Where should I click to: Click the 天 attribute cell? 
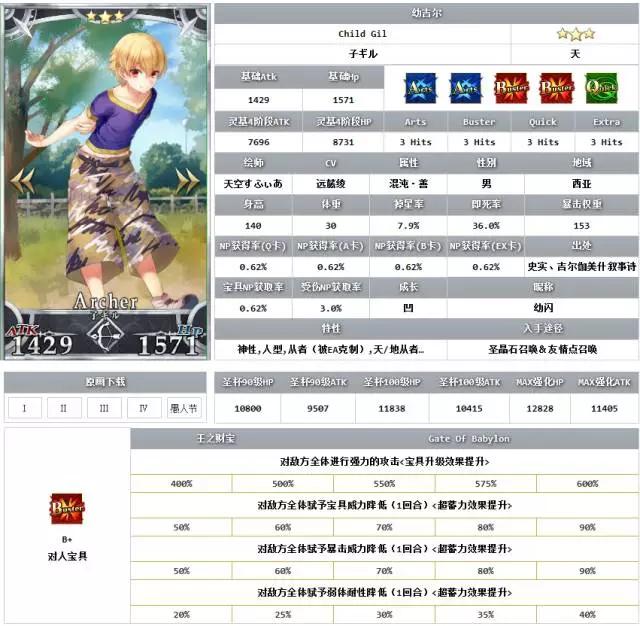[575, 54]
